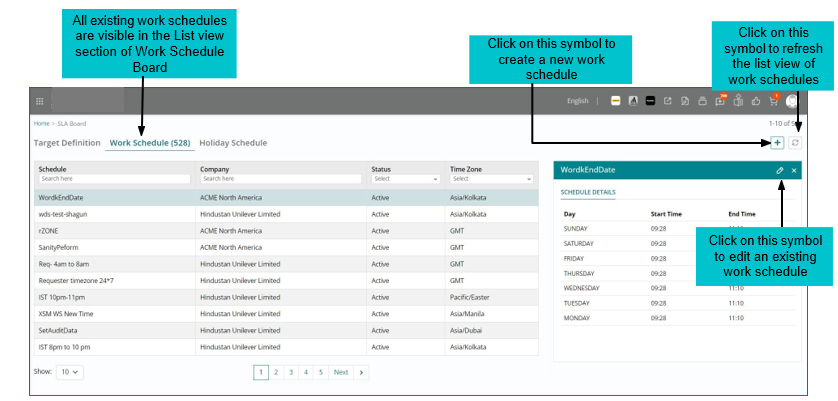Select the WordkEndDate schedule row
The image size is (838, 401).
286,198
